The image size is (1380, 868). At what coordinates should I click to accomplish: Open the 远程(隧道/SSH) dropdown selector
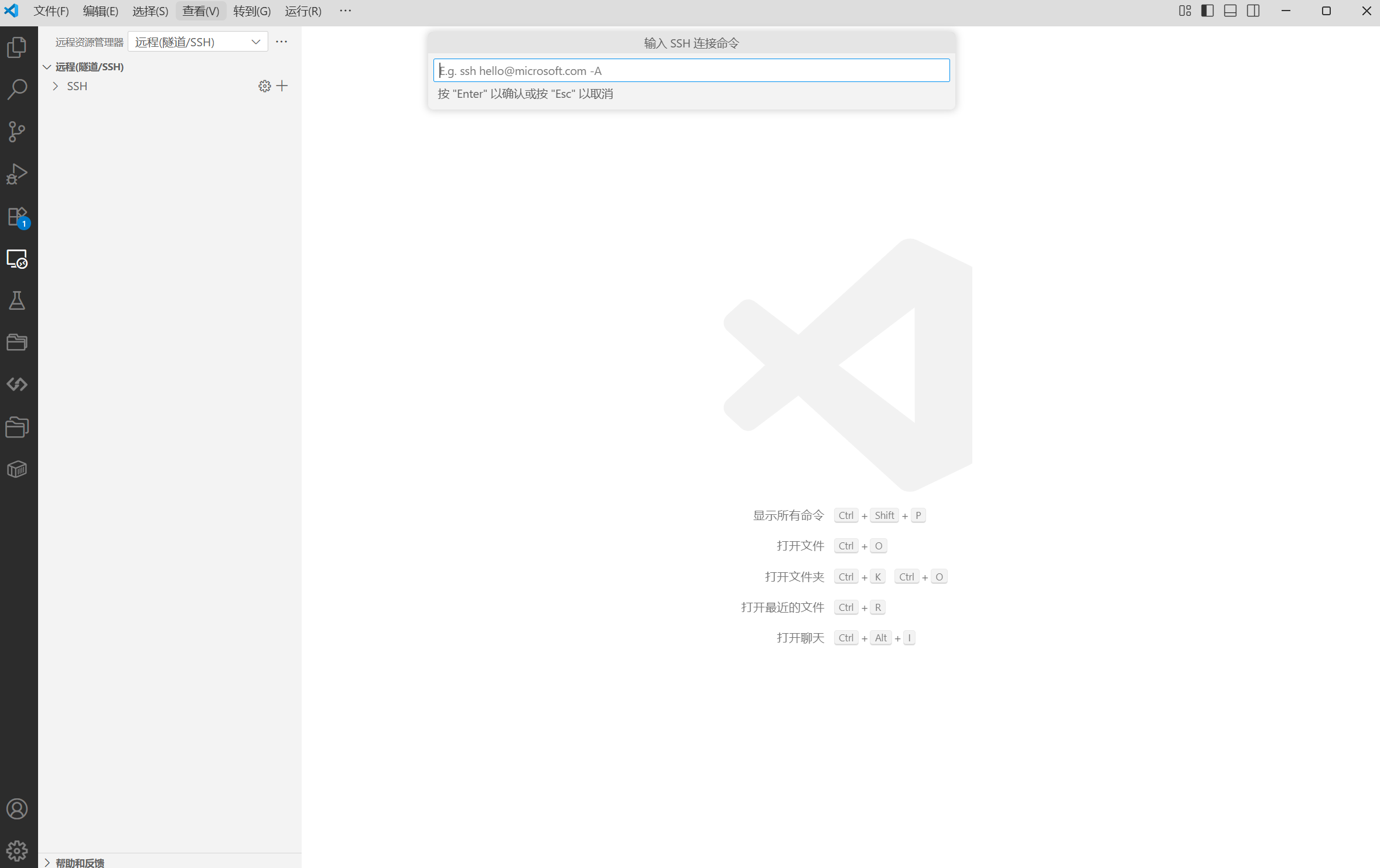click(x=197, y=42)
